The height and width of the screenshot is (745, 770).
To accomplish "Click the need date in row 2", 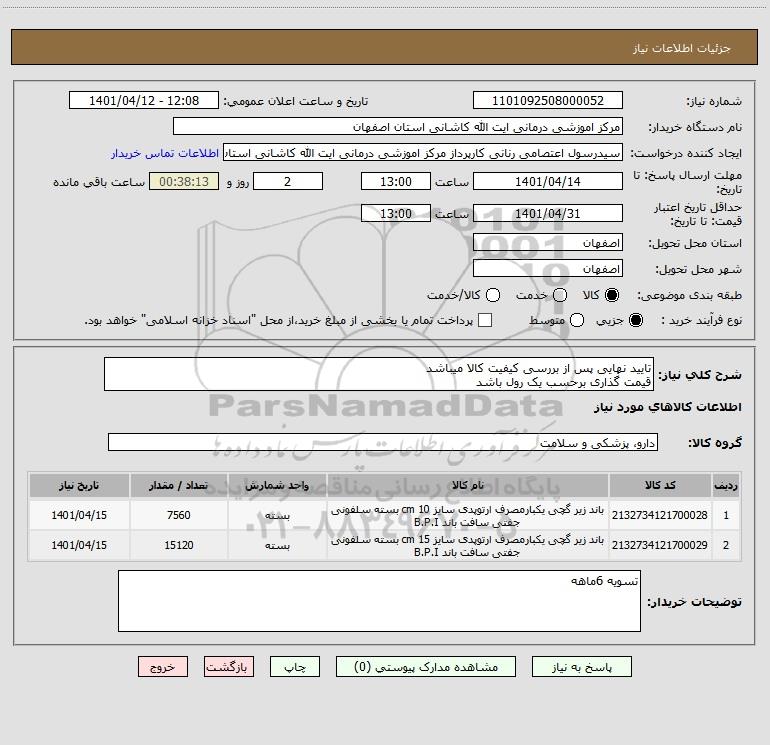I will click(79, 545).
